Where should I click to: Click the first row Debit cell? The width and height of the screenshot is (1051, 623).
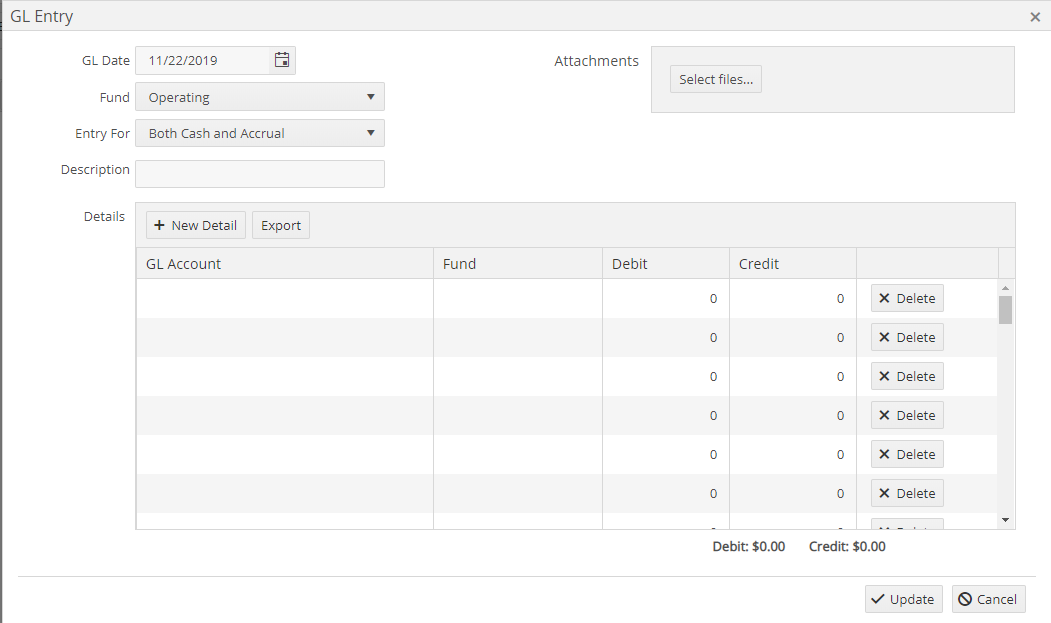point(666,298)
